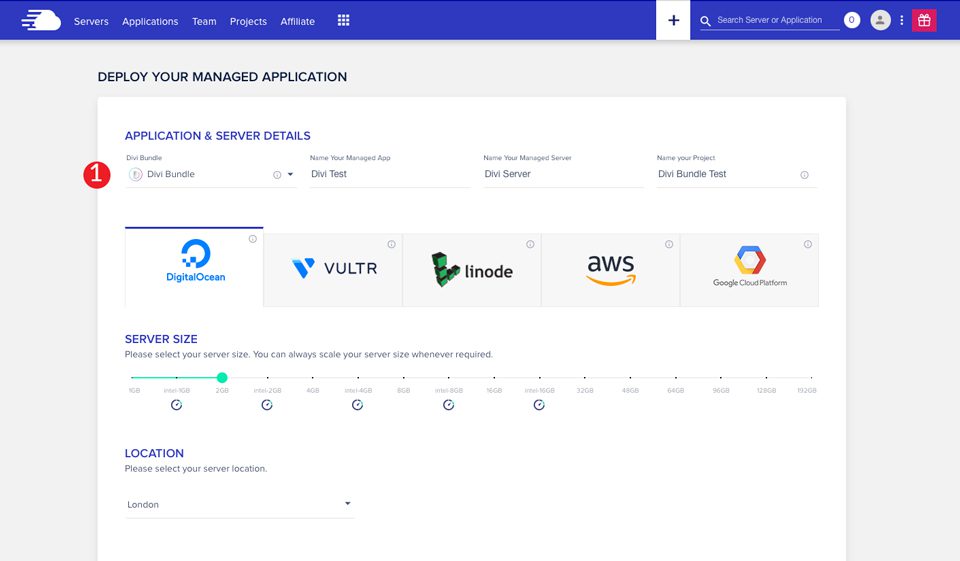The width and height of the screenshot is (960, 561).
Task: Select Google Cloud Platform provider
Action: (749, 268)
